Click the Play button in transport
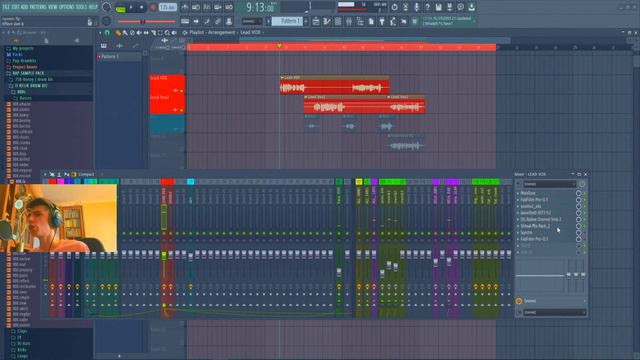This screenshot has width=640, height=360. click(131, 7)
